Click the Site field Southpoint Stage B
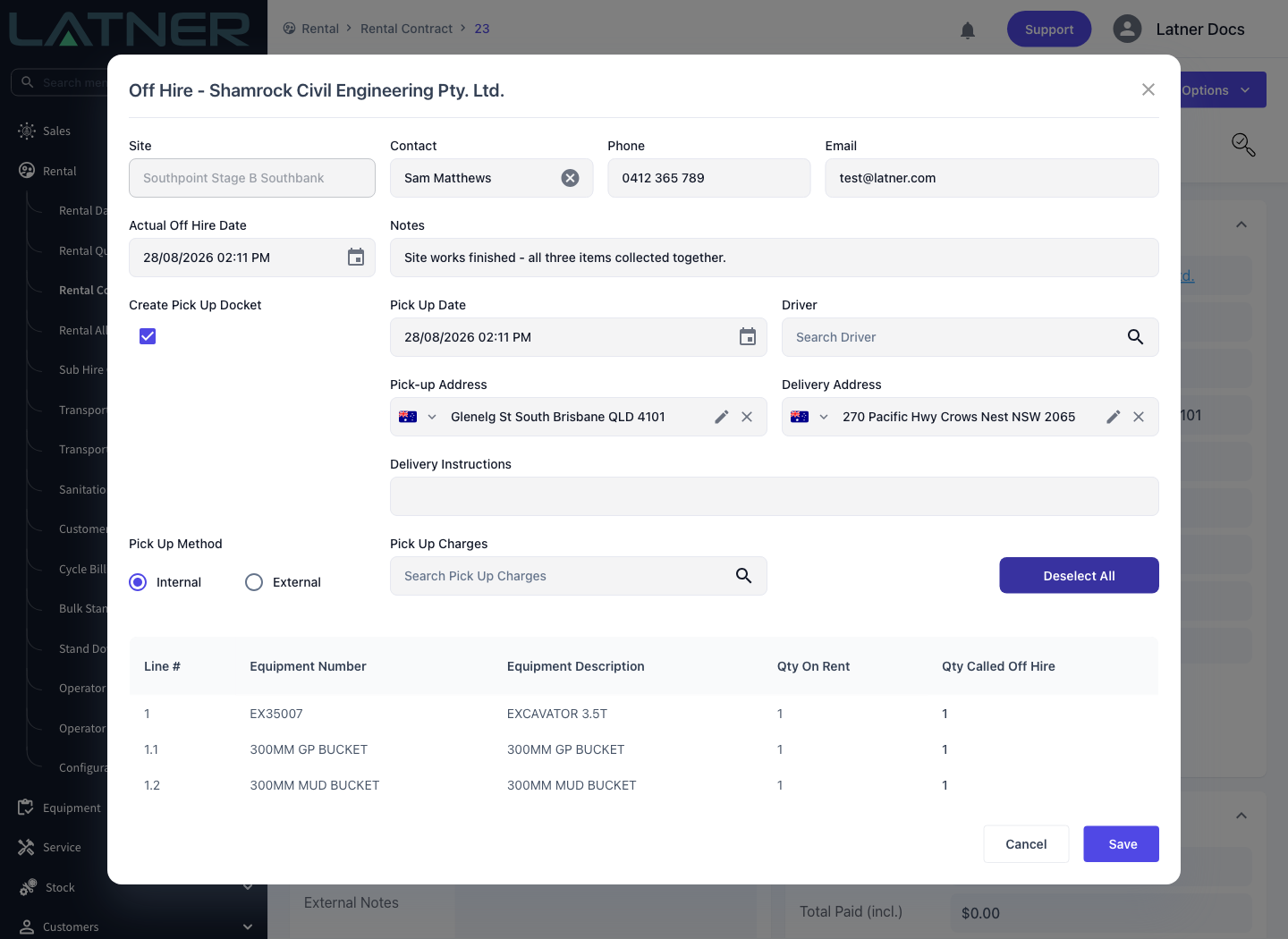This screenshot has height=939, width=1288. pyautogui.click(x=252, y=178)
